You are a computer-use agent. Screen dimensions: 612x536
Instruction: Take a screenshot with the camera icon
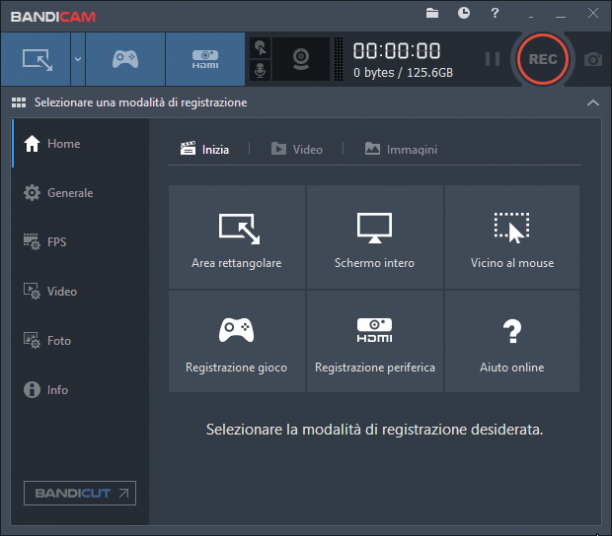point(593,59)
